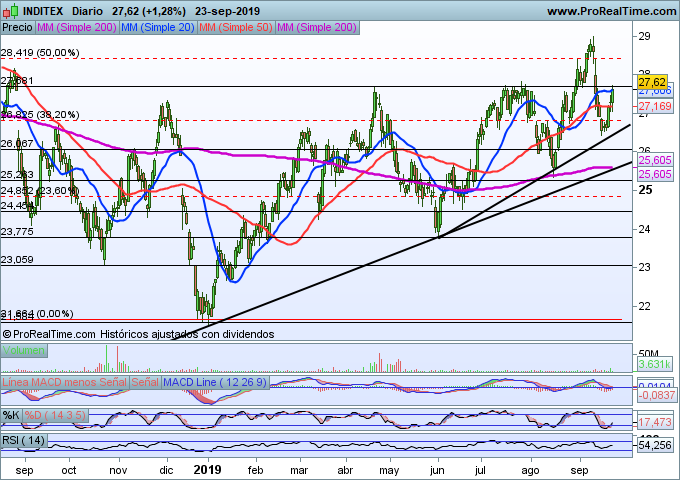680x480 pixels.
Task: Click the Señal indicator label
Action: (x=145, y=382)
